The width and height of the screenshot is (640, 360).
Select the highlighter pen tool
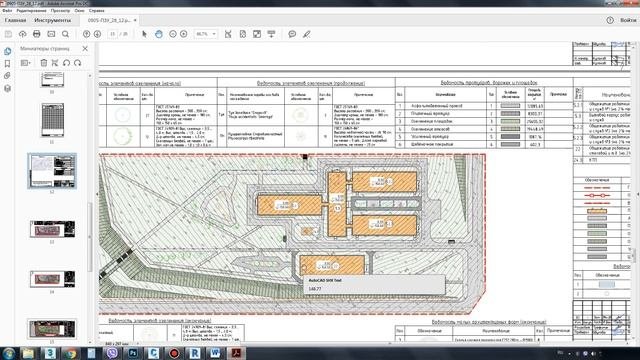pyautogui.click(x=307, y=34)
